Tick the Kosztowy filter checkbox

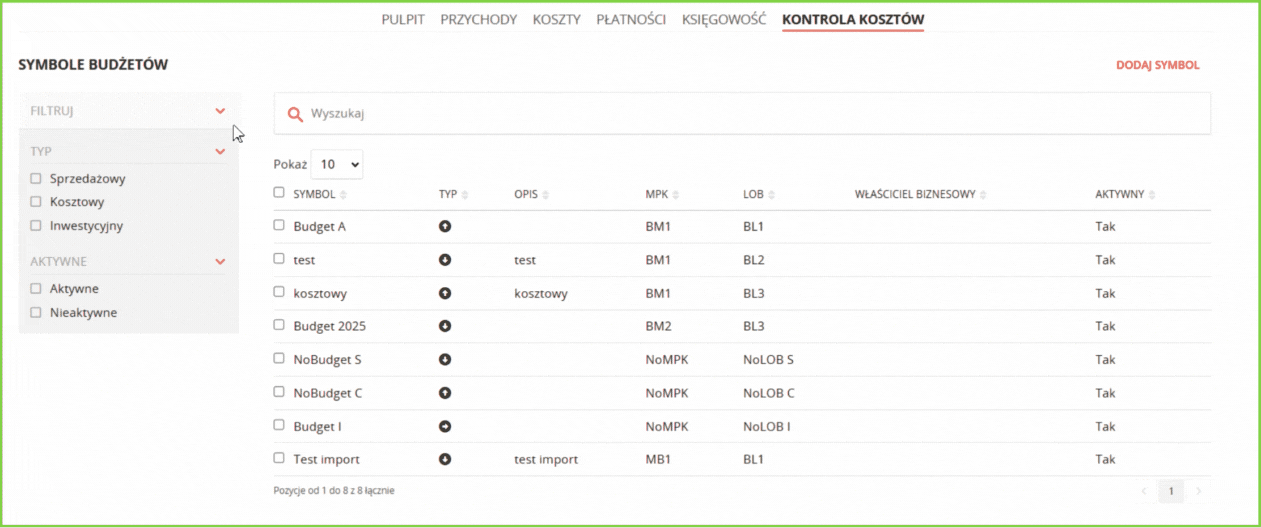36,202
